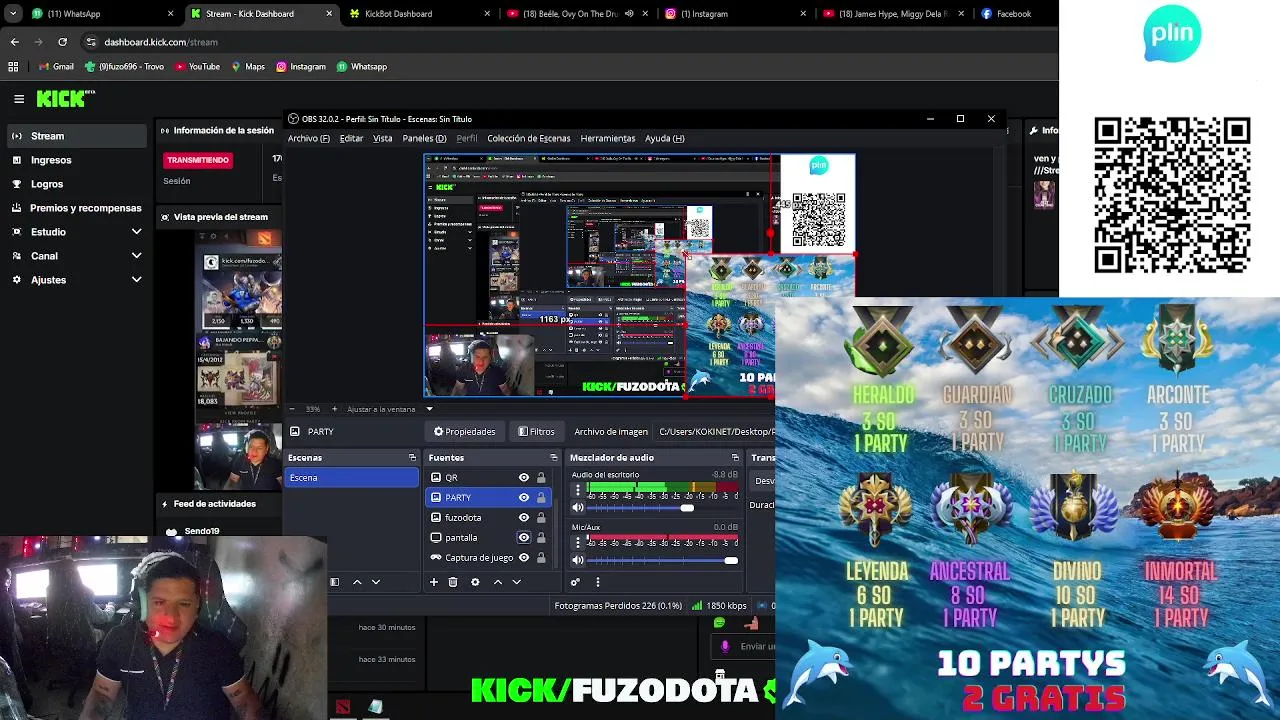
Task: Lock the QR source
Action: point(541,478)
